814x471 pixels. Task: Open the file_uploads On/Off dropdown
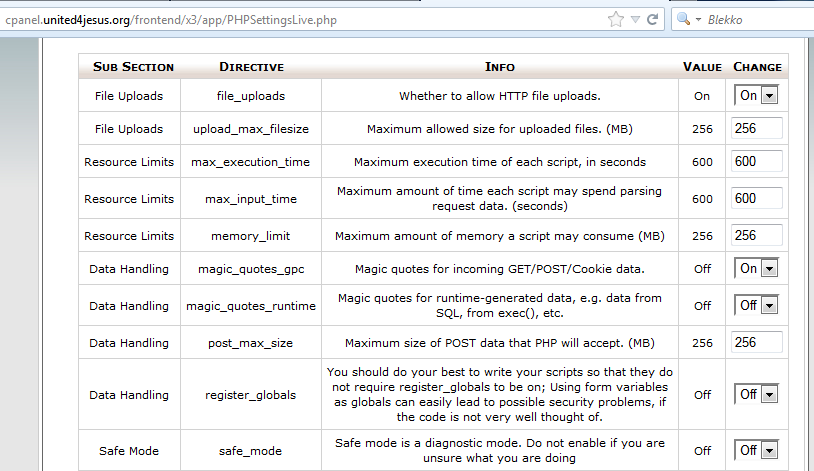757,96
